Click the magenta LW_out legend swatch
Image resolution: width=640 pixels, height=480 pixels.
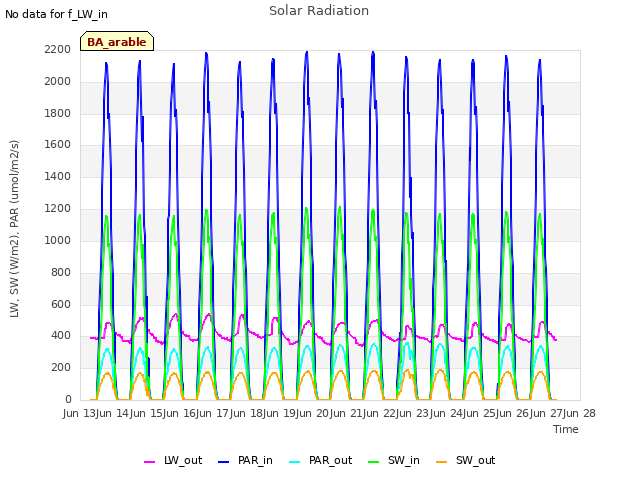[x=149, y=462]
